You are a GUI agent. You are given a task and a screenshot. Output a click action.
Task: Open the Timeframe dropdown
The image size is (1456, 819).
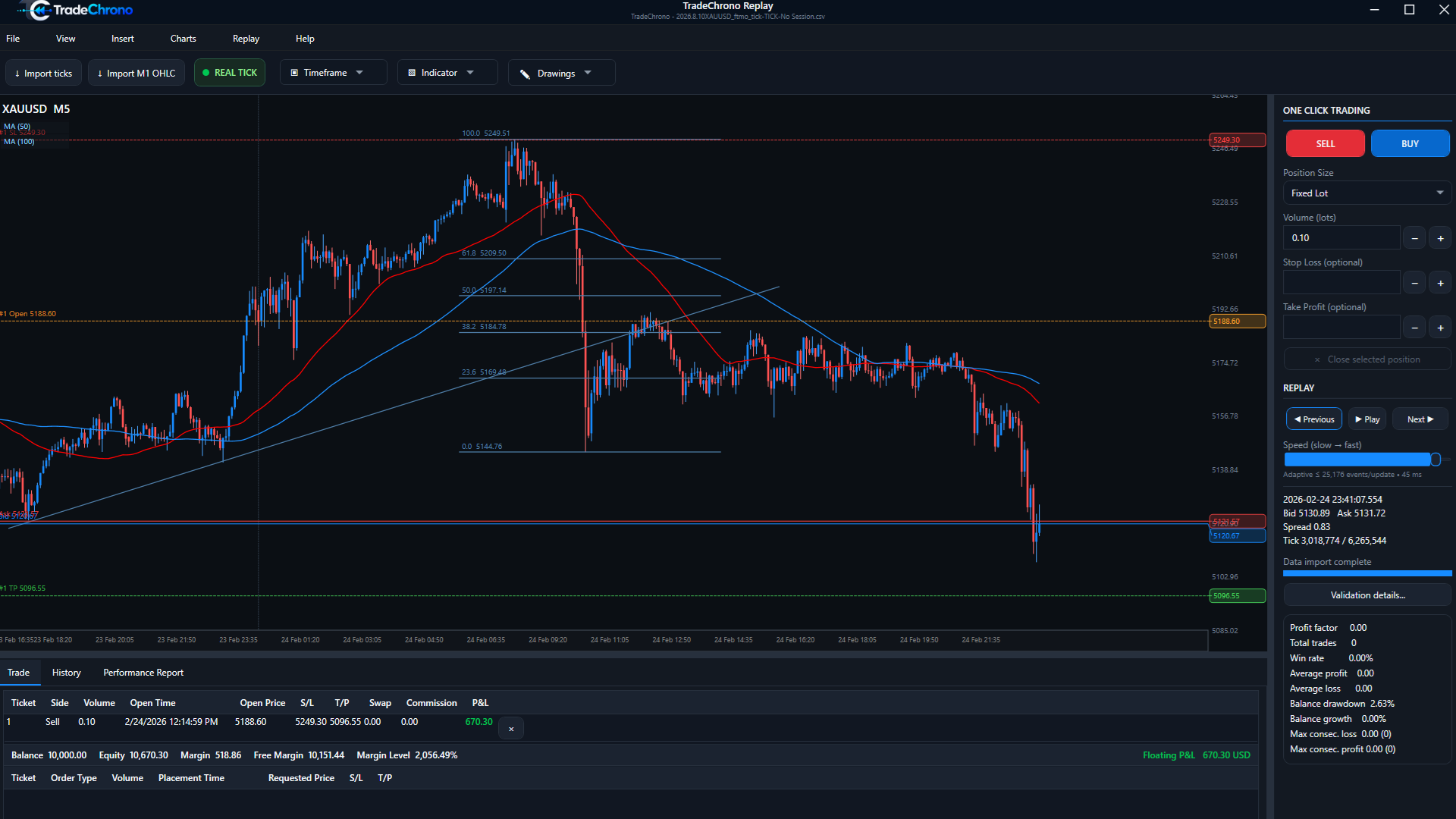click(333, 73)
